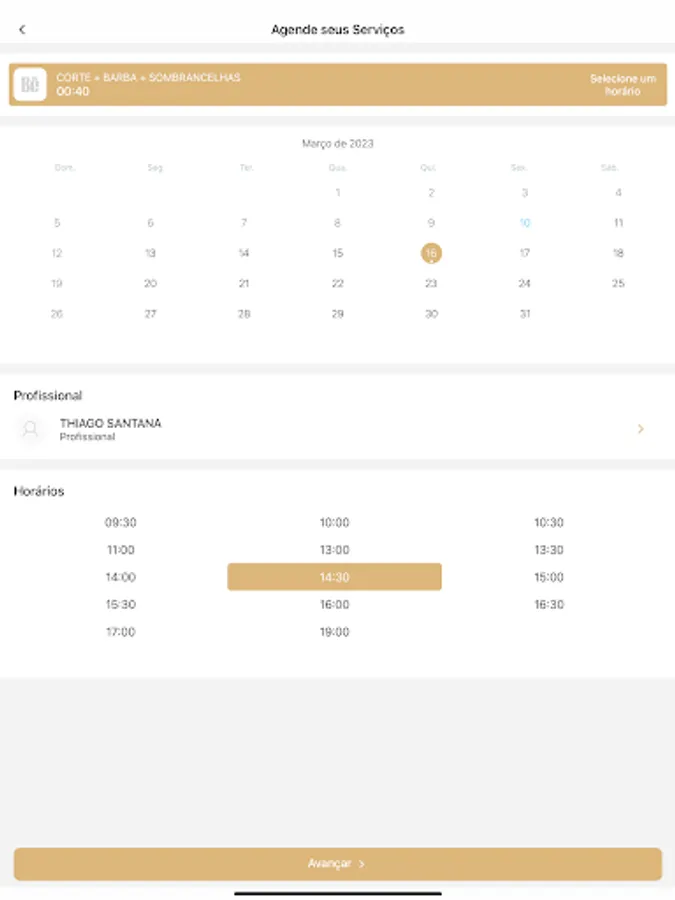Pick the 10:30 time slot

[x=549, y=522]
